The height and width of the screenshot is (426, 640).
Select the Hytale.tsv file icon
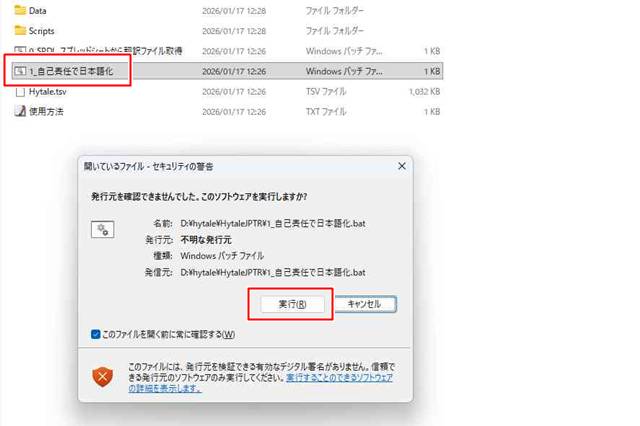(x=20, y=91)
